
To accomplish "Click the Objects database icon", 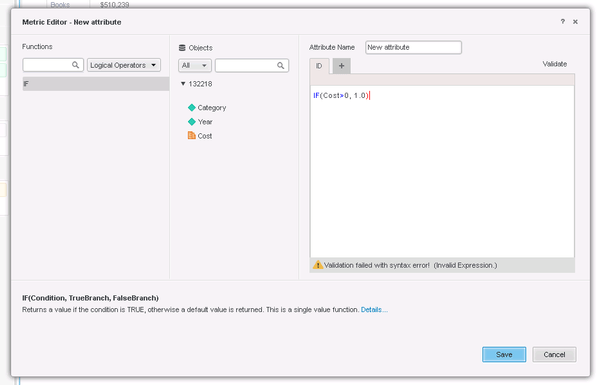I will (182, 48).
